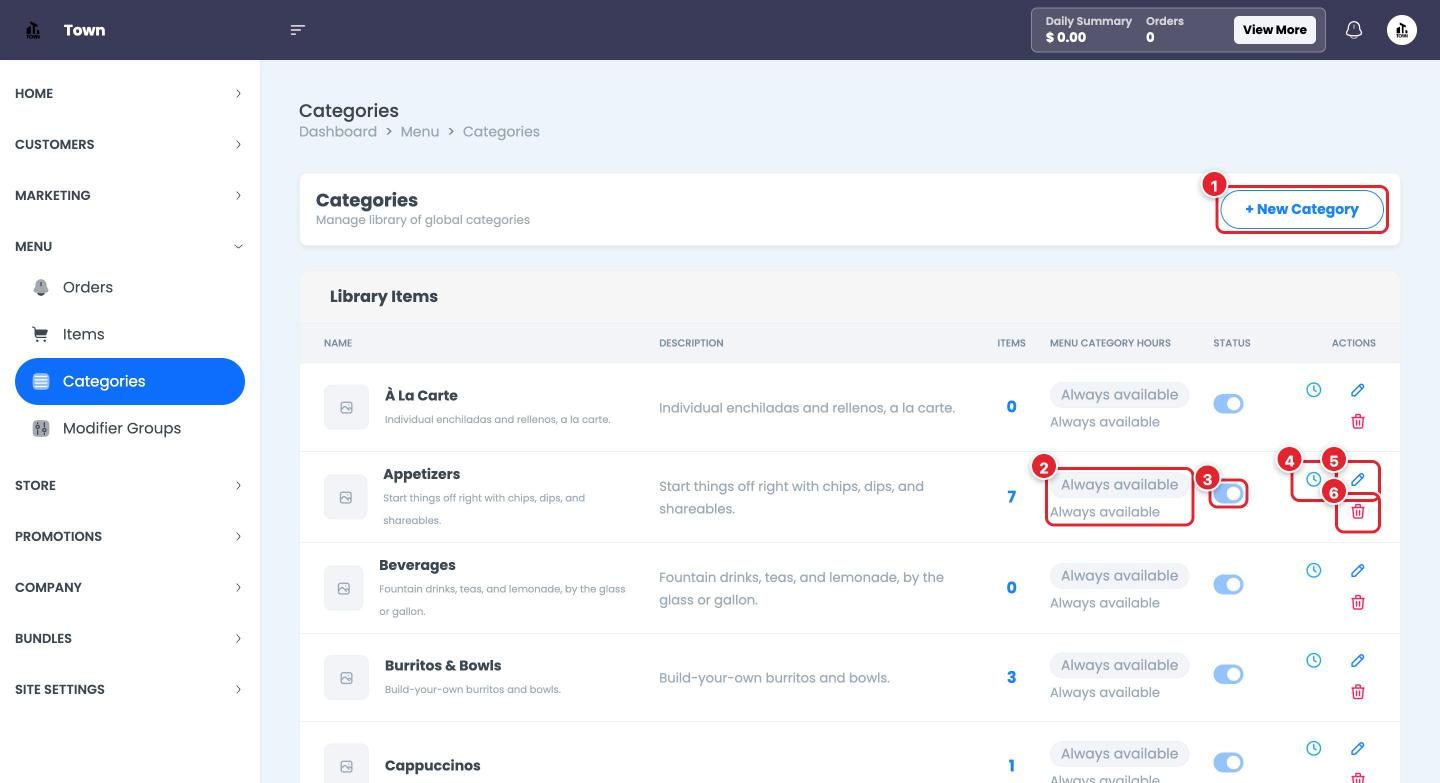Image resolution: width=1440 pixels, height=783 pixels.
Task: Open hours clock for À La Carte
Action: pos(1314,390)
